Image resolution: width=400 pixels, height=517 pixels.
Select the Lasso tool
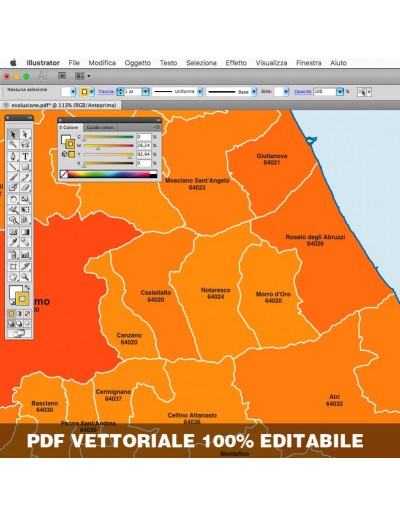[25, 144]
